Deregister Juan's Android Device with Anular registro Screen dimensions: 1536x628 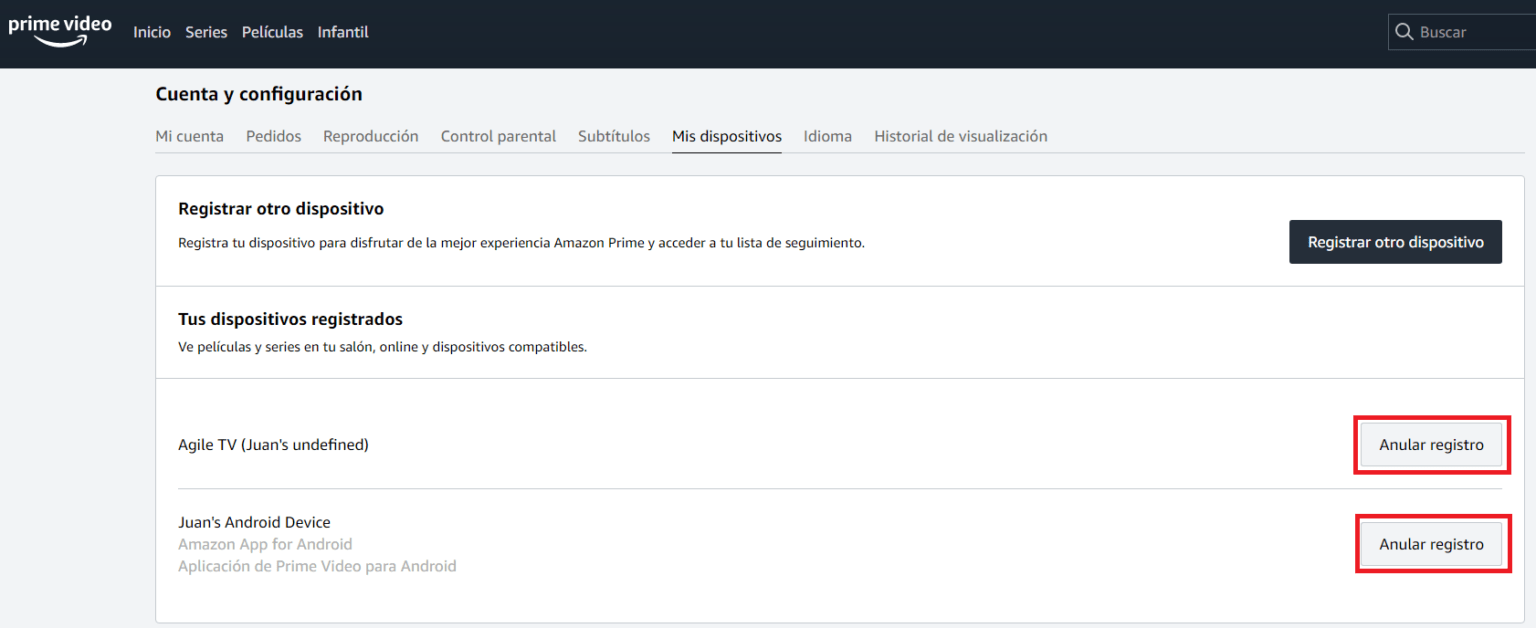click(x=1431, y=544)
